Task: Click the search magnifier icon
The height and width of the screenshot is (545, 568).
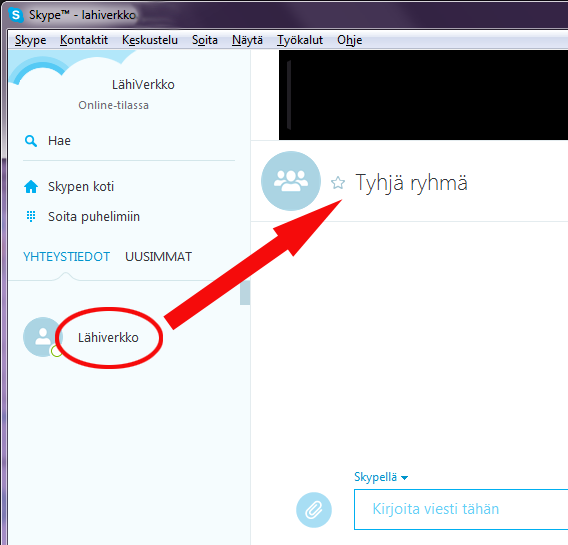Action: 31,141
